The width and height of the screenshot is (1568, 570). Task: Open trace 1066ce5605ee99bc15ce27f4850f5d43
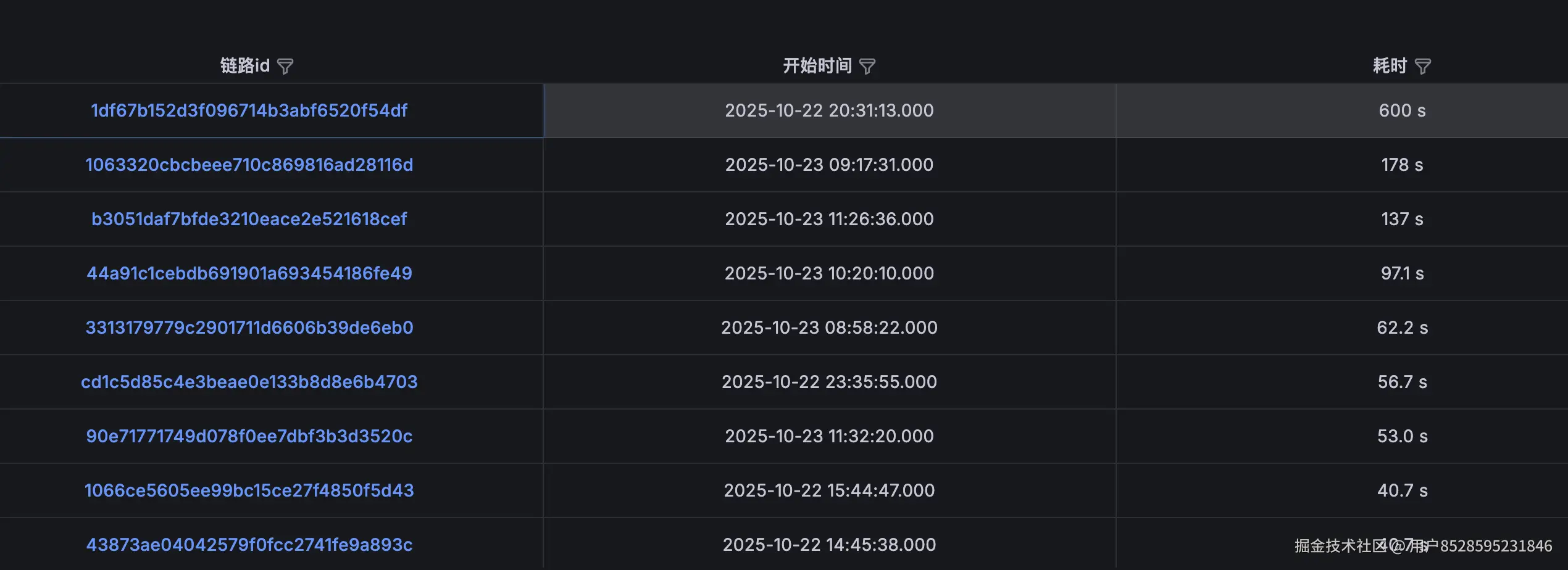point(249,490)
